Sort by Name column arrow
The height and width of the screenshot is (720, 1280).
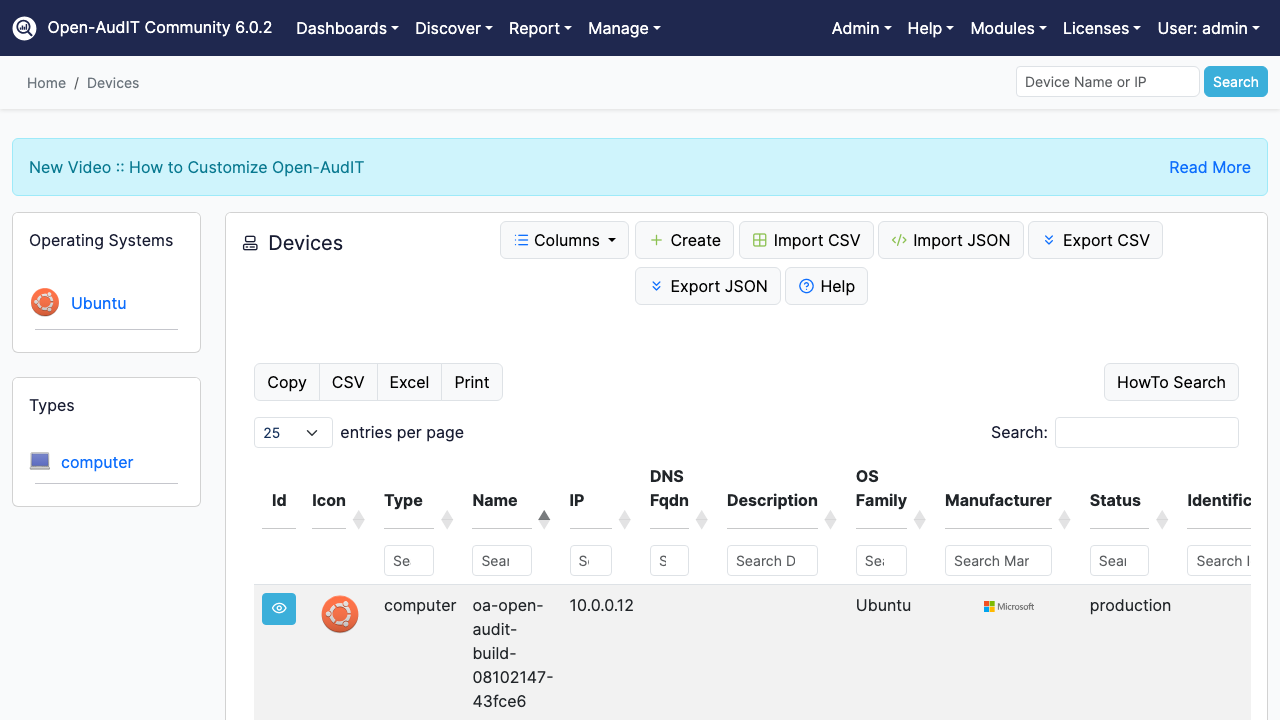[544, 518]
